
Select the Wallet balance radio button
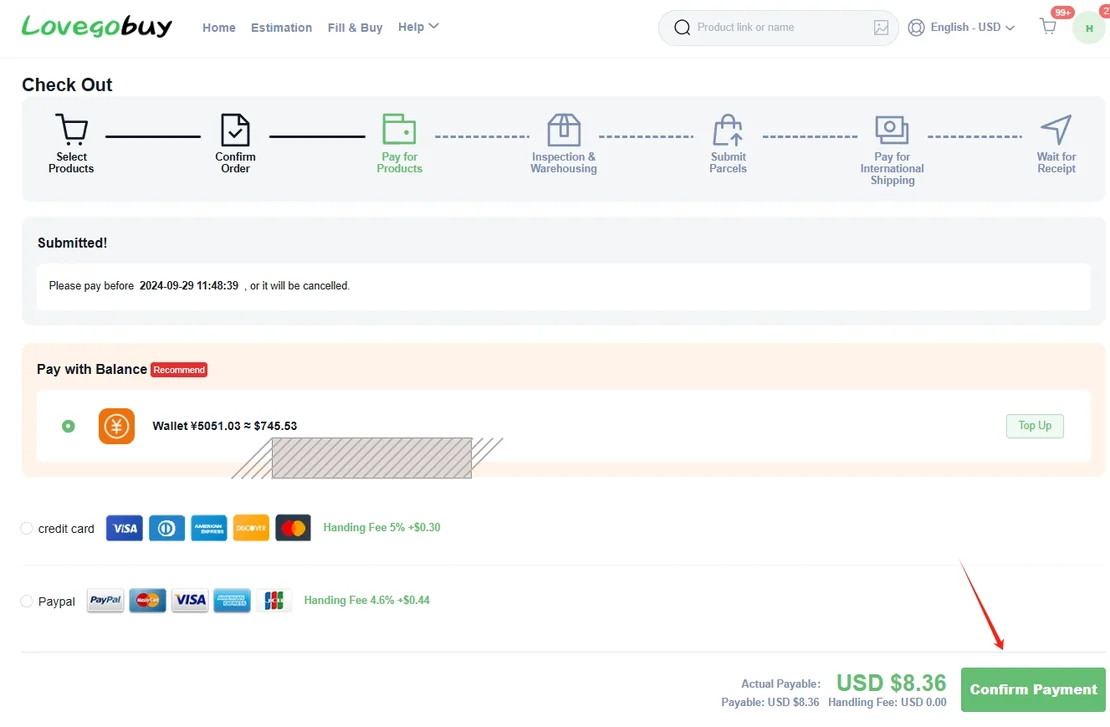(68, 426)
